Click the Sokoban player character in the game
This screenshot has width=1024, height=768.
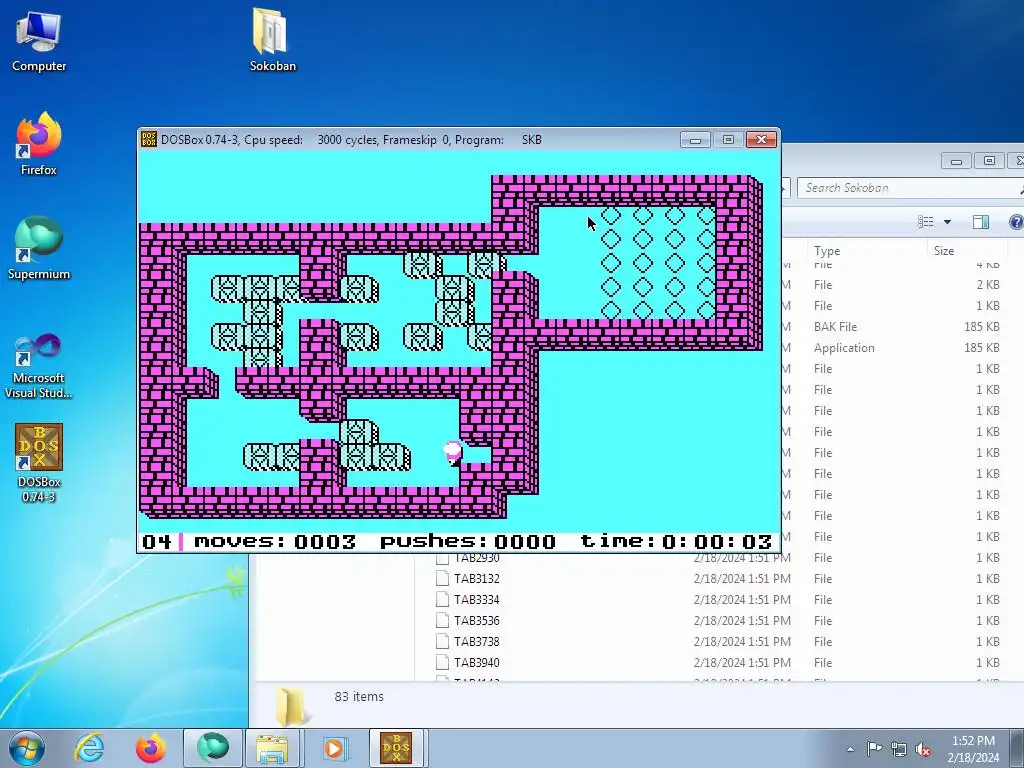[x=453, y=452]
